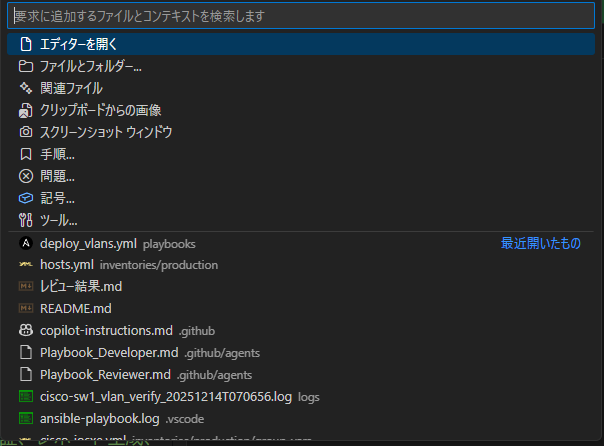Click the error circle icon for 問題
Image resolution: width=604 pixels, height=446 pixels.
[x=26, y=177]
